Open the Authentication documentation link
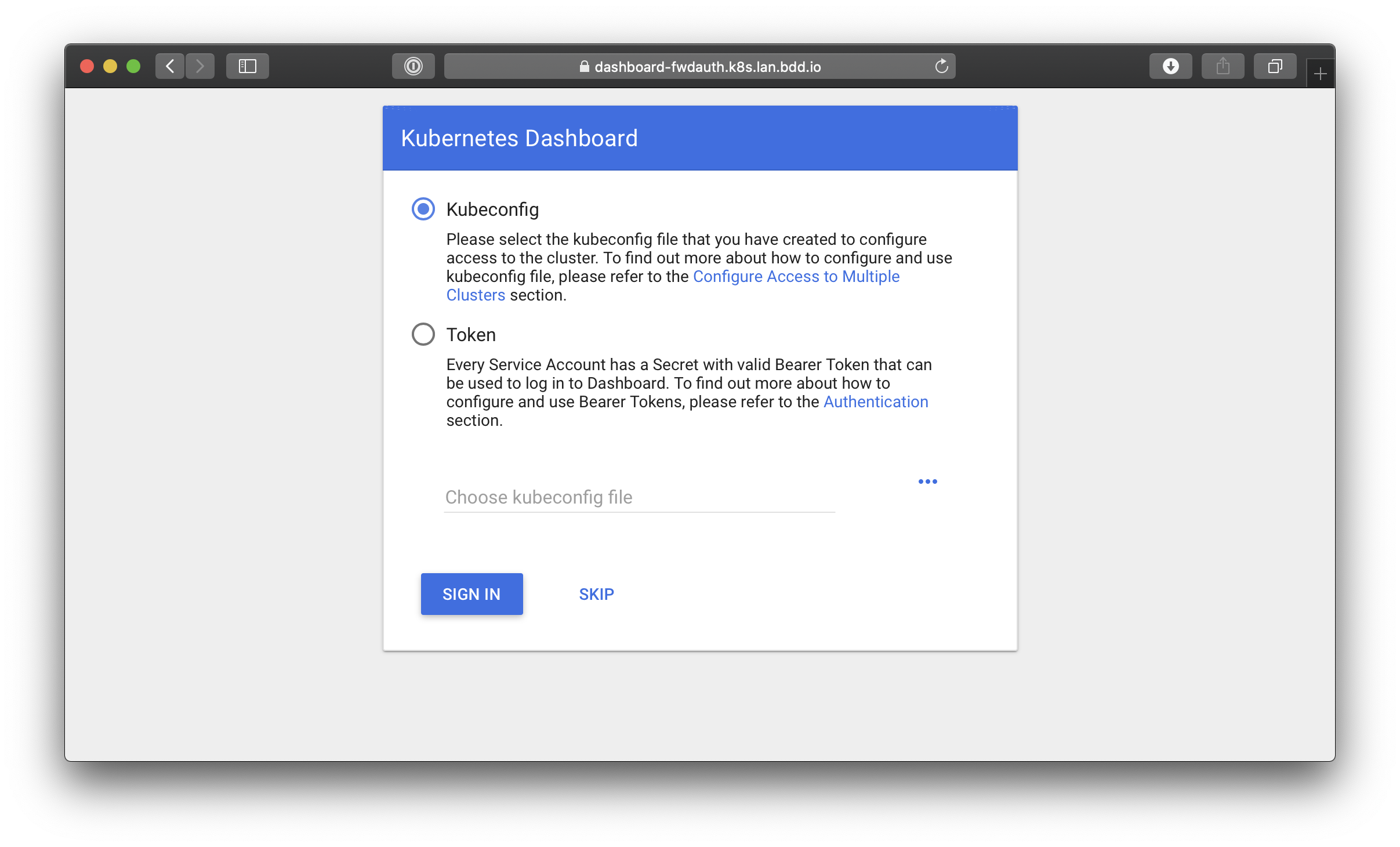1400x847 pixels. point(876,402)
